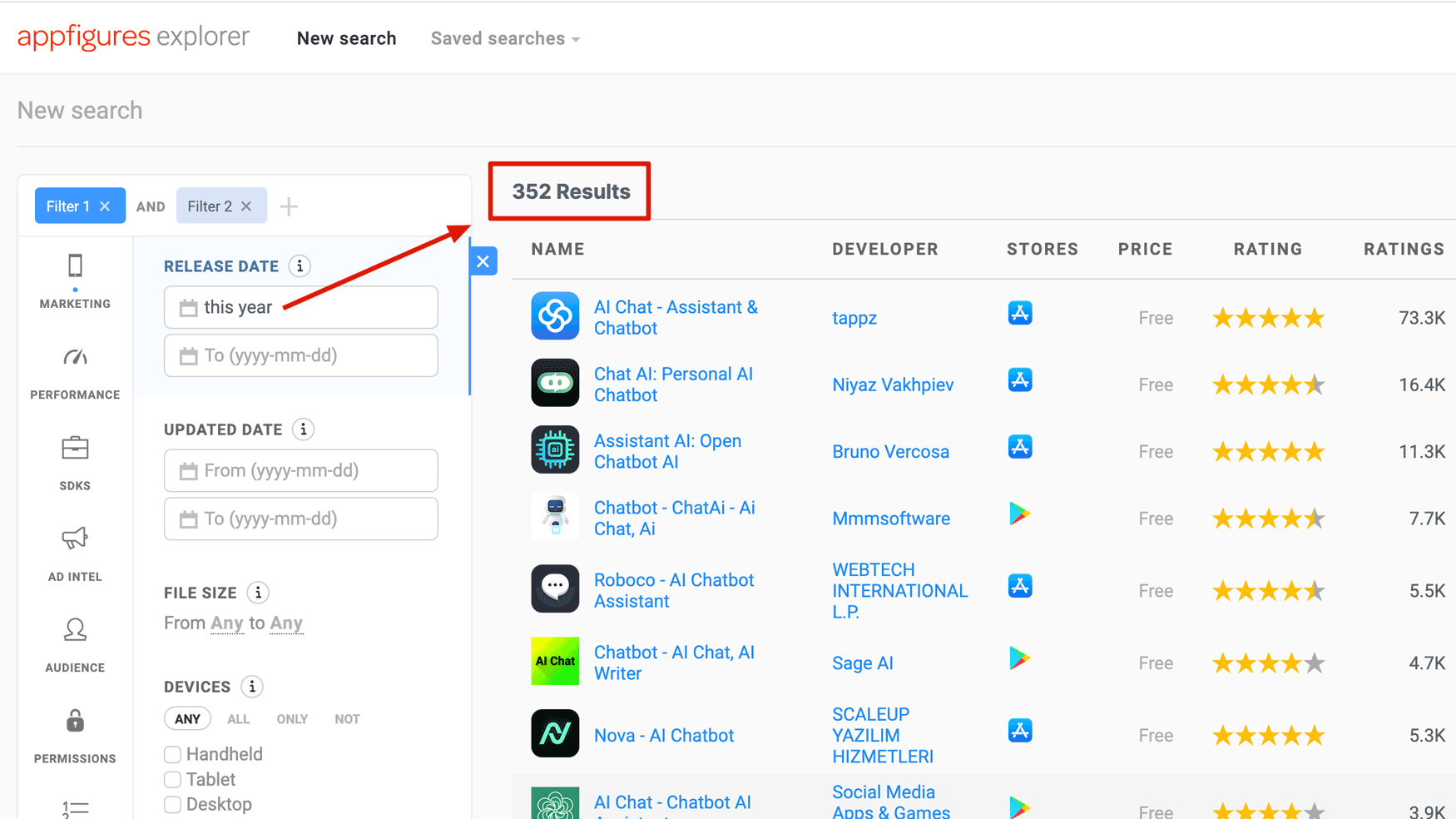Show Updated Date info tooltip icon
Viewport: 1456px width, 819px height.
point(304,429)
